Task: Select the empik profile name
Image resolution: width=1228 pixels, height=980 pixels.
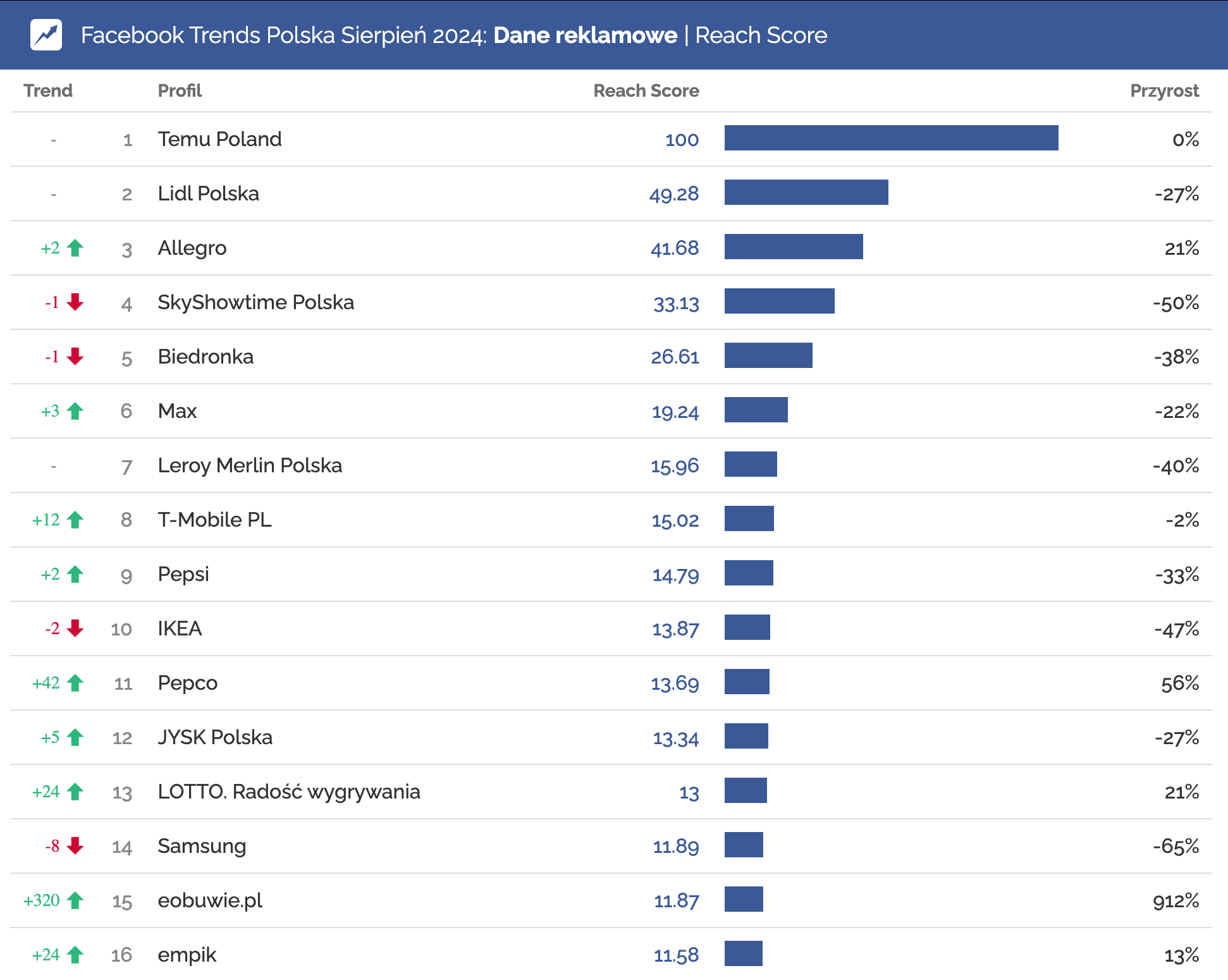Action: tap(187, 955)
